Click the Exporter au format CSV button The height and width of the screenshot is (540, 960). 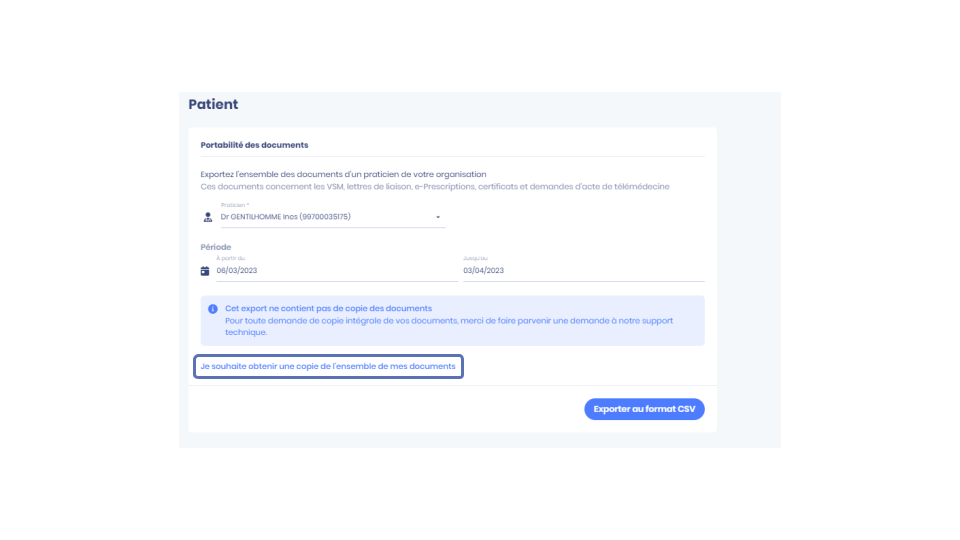coord(644,409)
